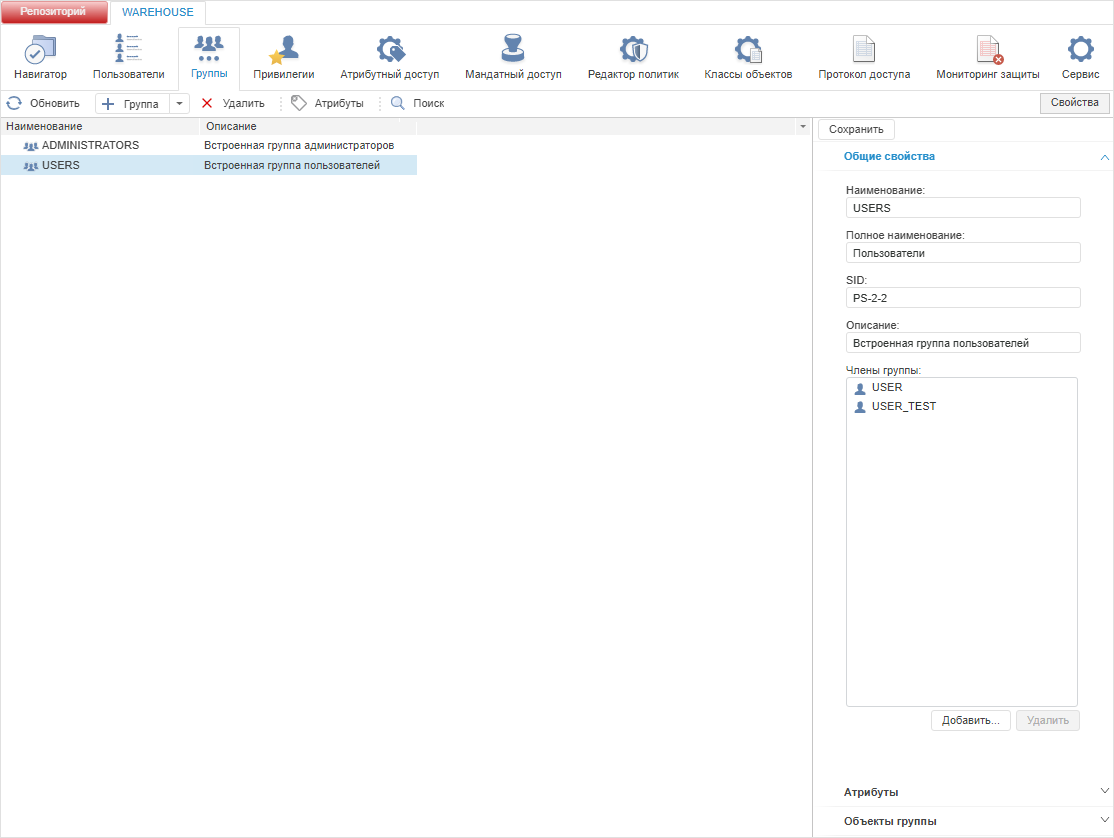
Task: Switch to the WAREHOUSE tab
Action: point(158,12)
